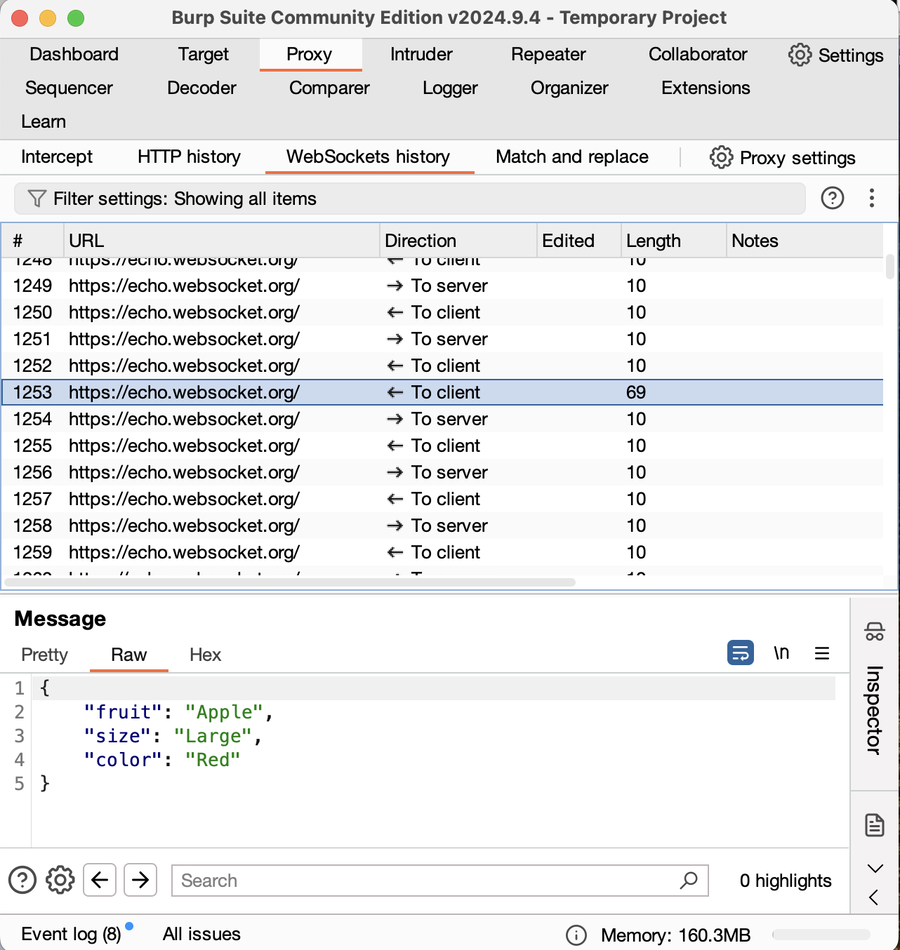Open message editor hamburger menu
The width and height of the screenshot is (900, 950).
pyautogui.click(x=822, y=653)
